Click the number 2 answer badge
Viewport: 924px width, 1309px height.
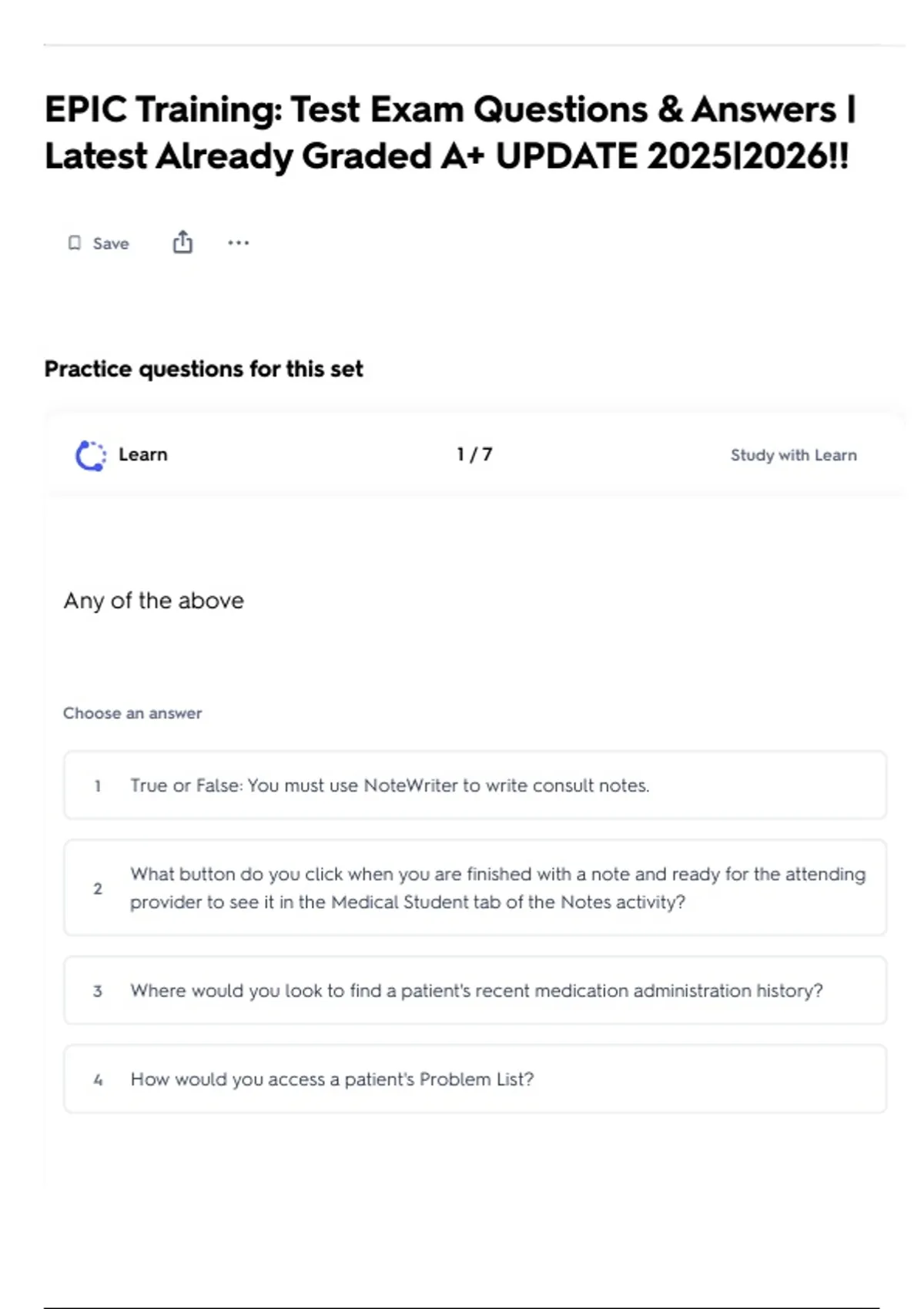[x=98, y=889]
